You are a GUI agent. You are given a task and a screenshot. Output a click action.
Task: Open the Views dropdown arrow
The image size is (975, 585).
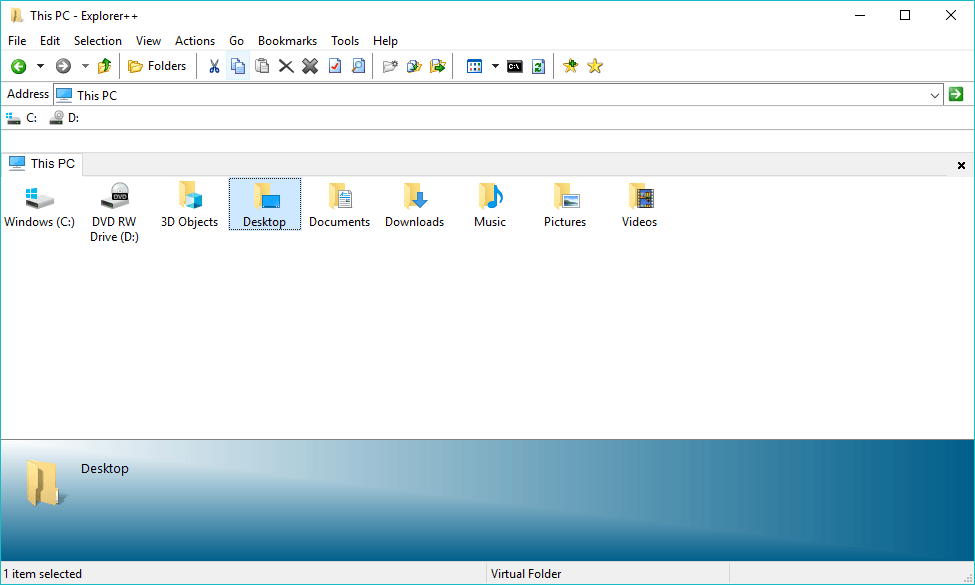point(493,66)
